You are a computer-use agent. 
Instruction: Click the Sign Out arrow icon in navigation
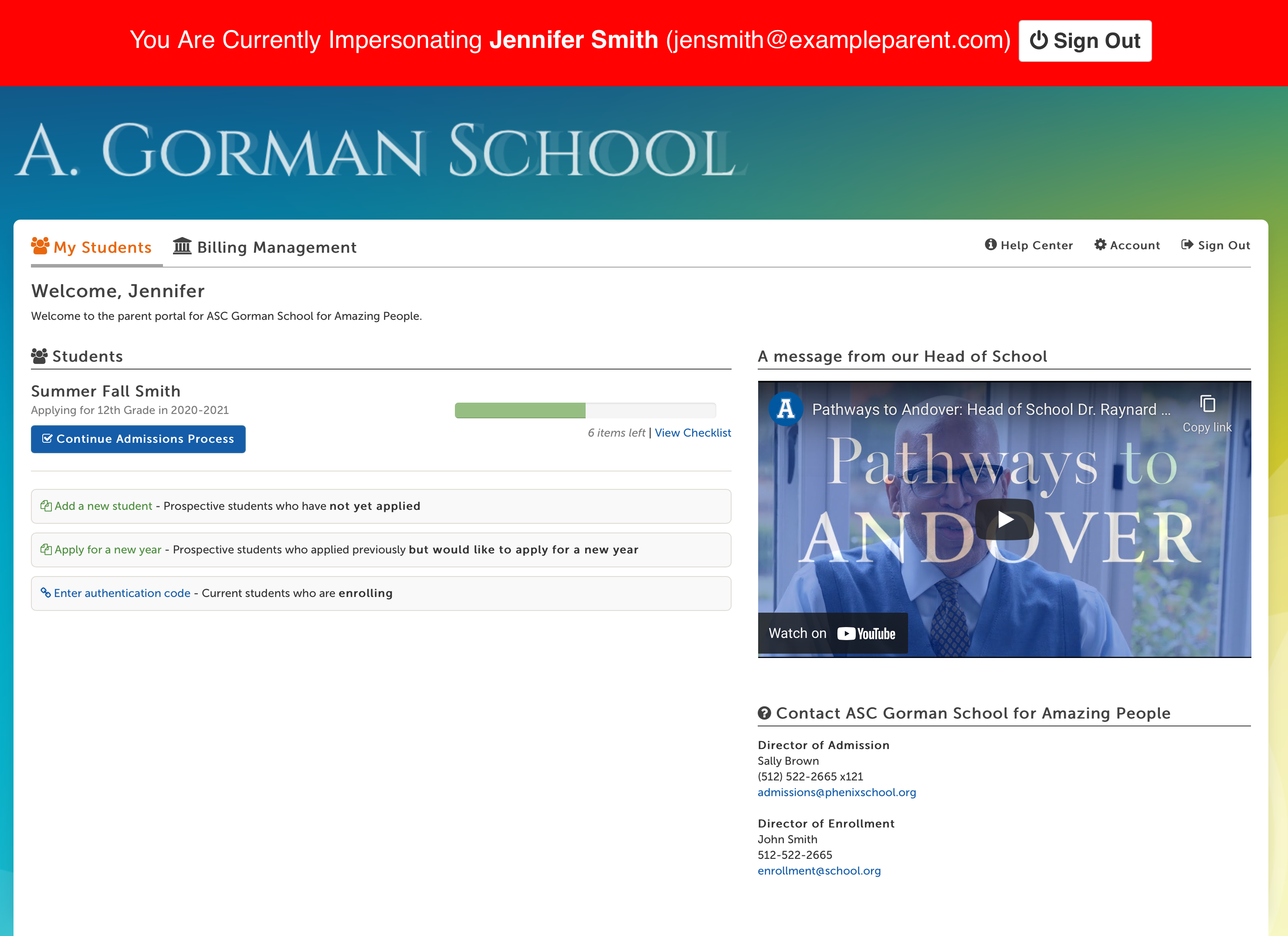click(1187, 245)
